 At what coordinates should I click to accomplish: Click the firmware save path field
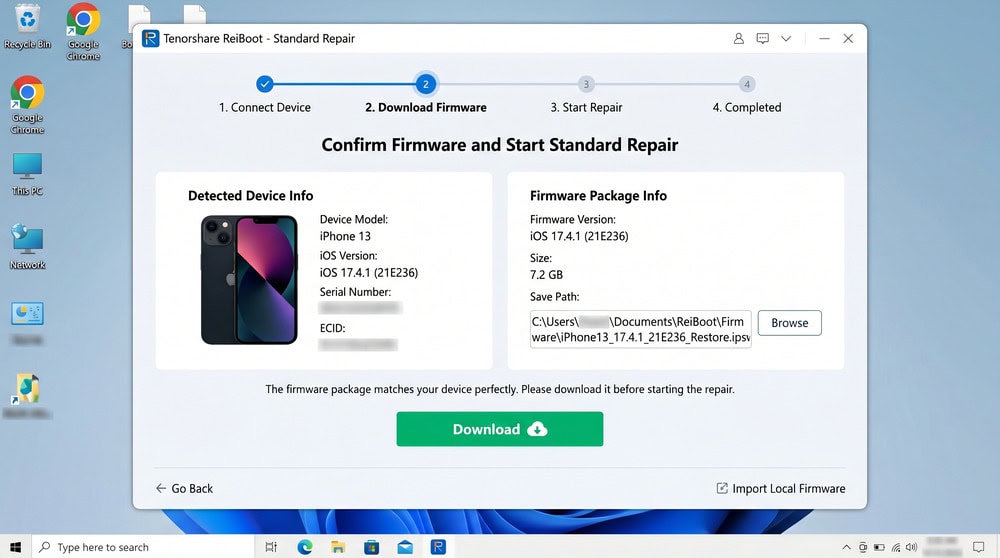640,329
